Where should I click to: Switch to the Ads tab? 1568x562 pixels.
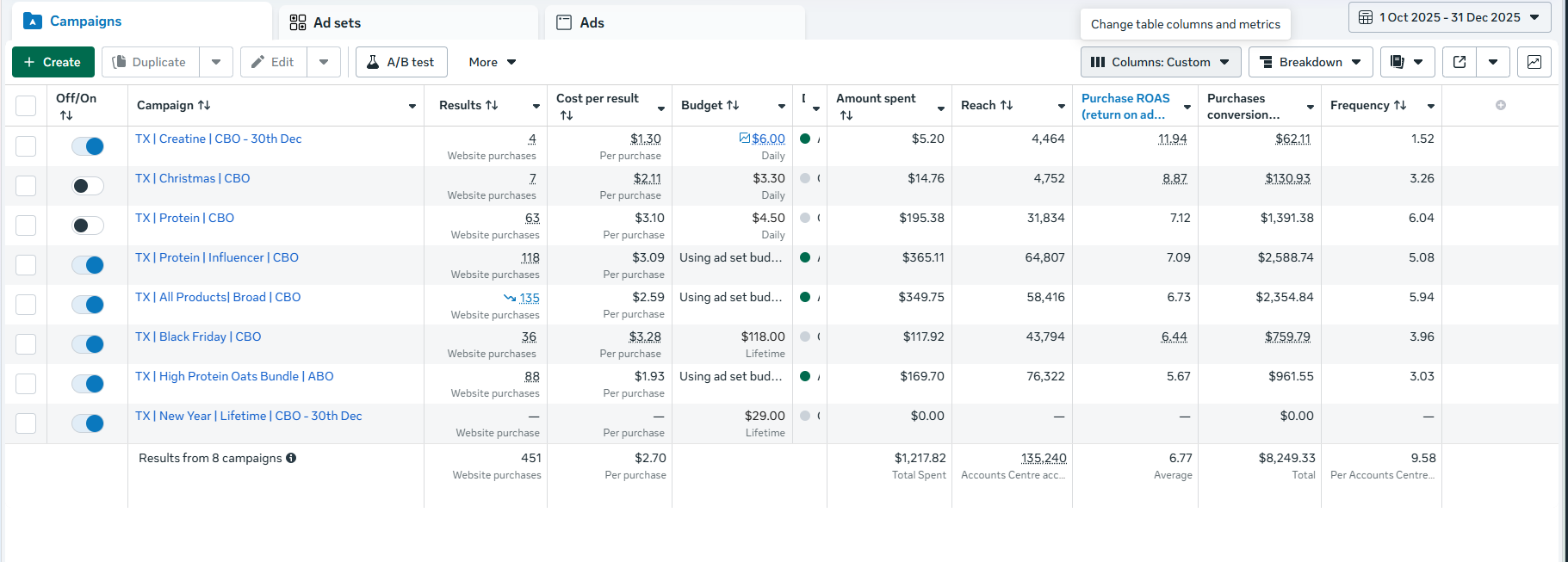592,22
